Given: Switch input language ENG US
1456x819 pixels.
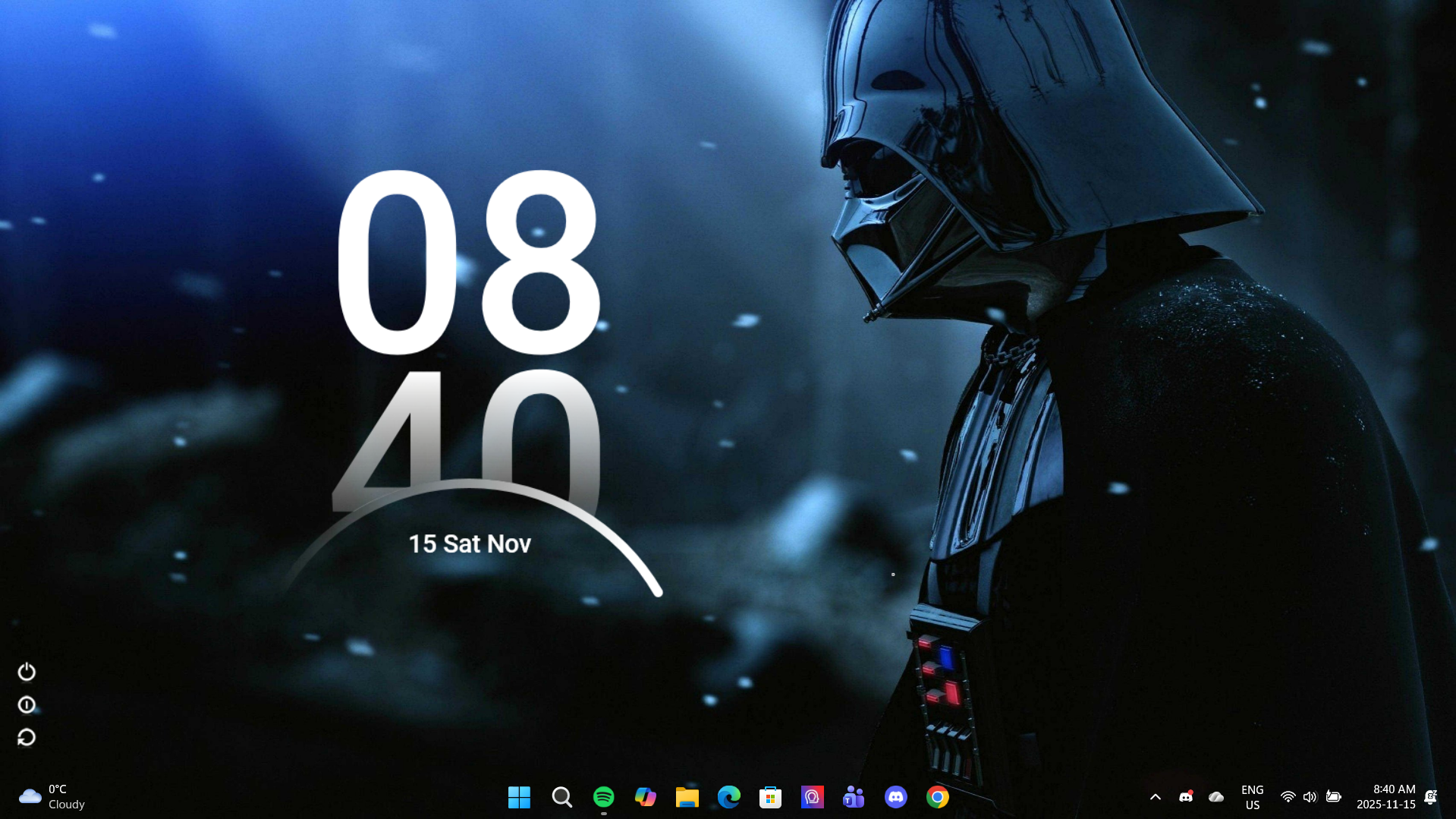Looking at the screenshot, I should 1252,797.
